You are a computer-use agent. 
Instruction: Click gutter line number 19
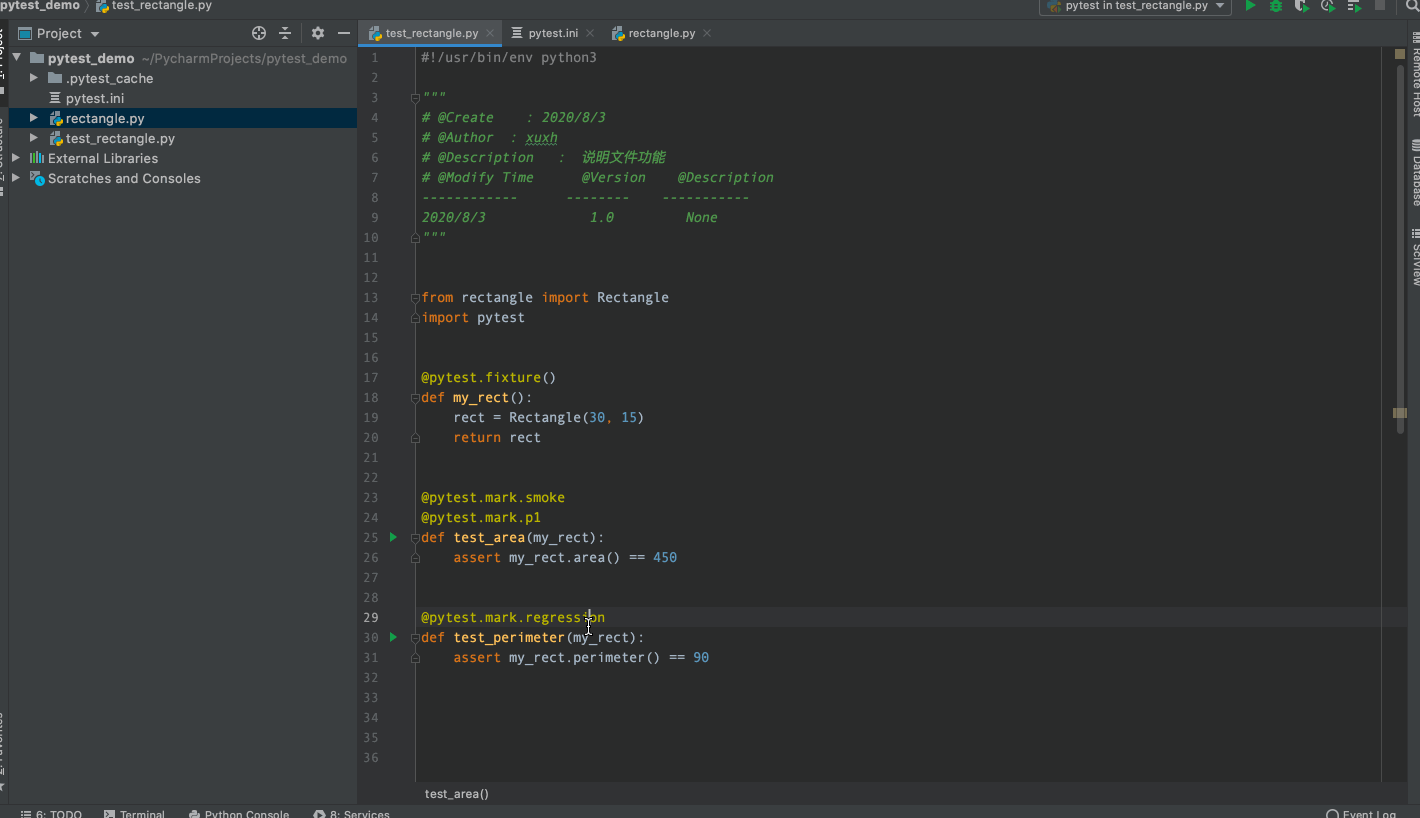371,417
